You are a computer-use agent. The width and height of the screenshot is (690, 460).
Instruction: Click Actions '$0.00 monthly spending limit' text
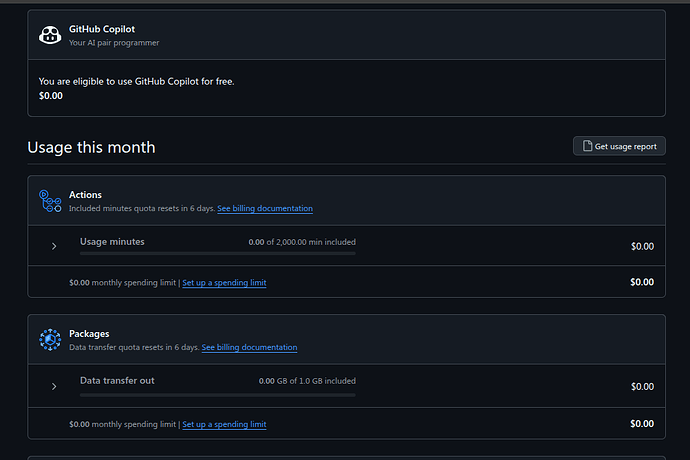click(x=122, y=283)
